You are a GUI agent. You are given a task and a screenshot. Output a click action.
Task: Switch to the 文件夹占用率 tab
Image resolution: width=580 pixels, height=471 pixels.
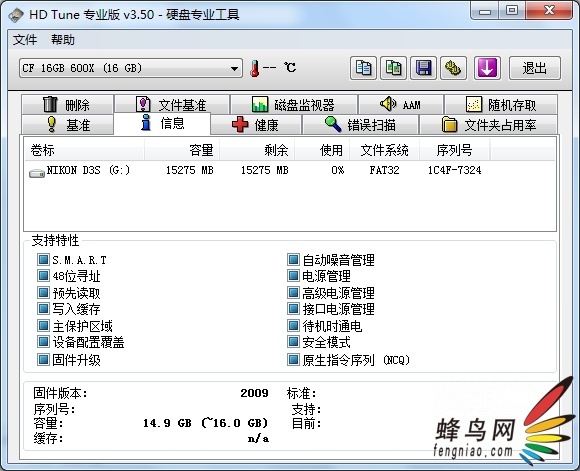(x=488, y=125)
